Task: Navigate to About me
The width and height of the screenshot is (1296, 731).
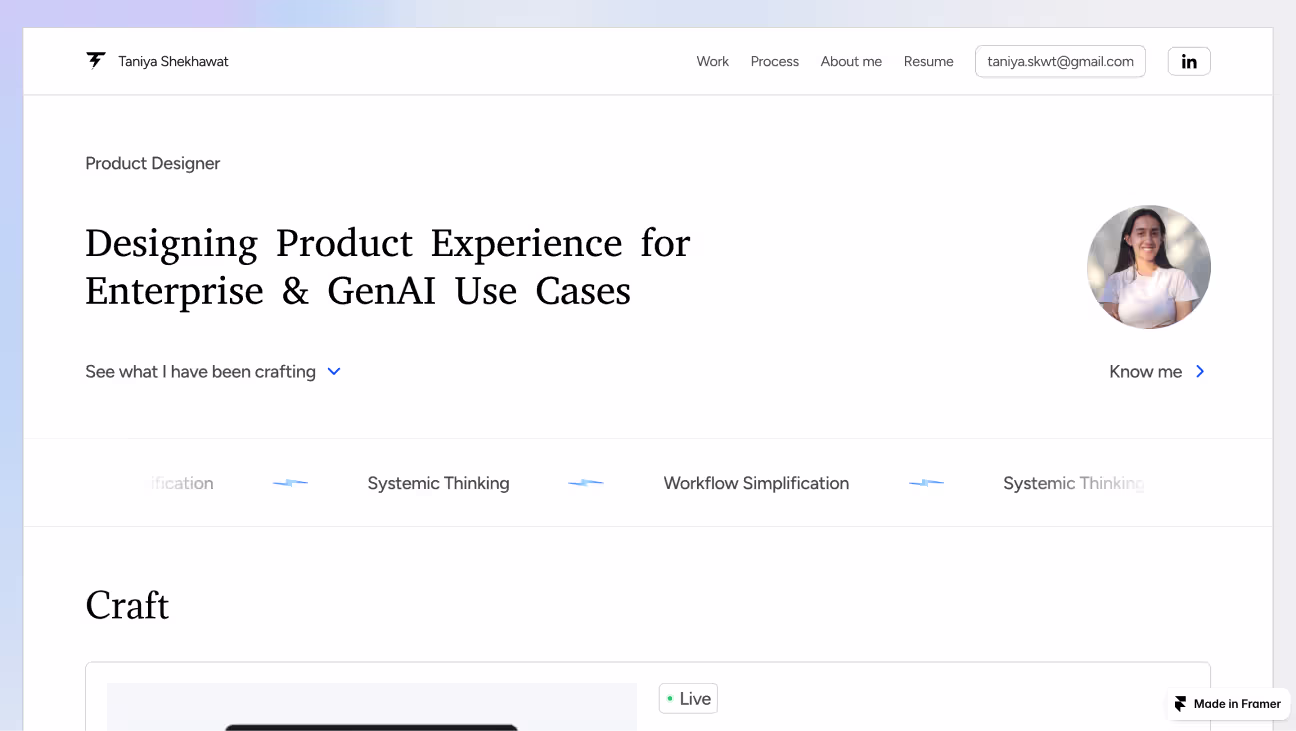Action: coord(851,61)
